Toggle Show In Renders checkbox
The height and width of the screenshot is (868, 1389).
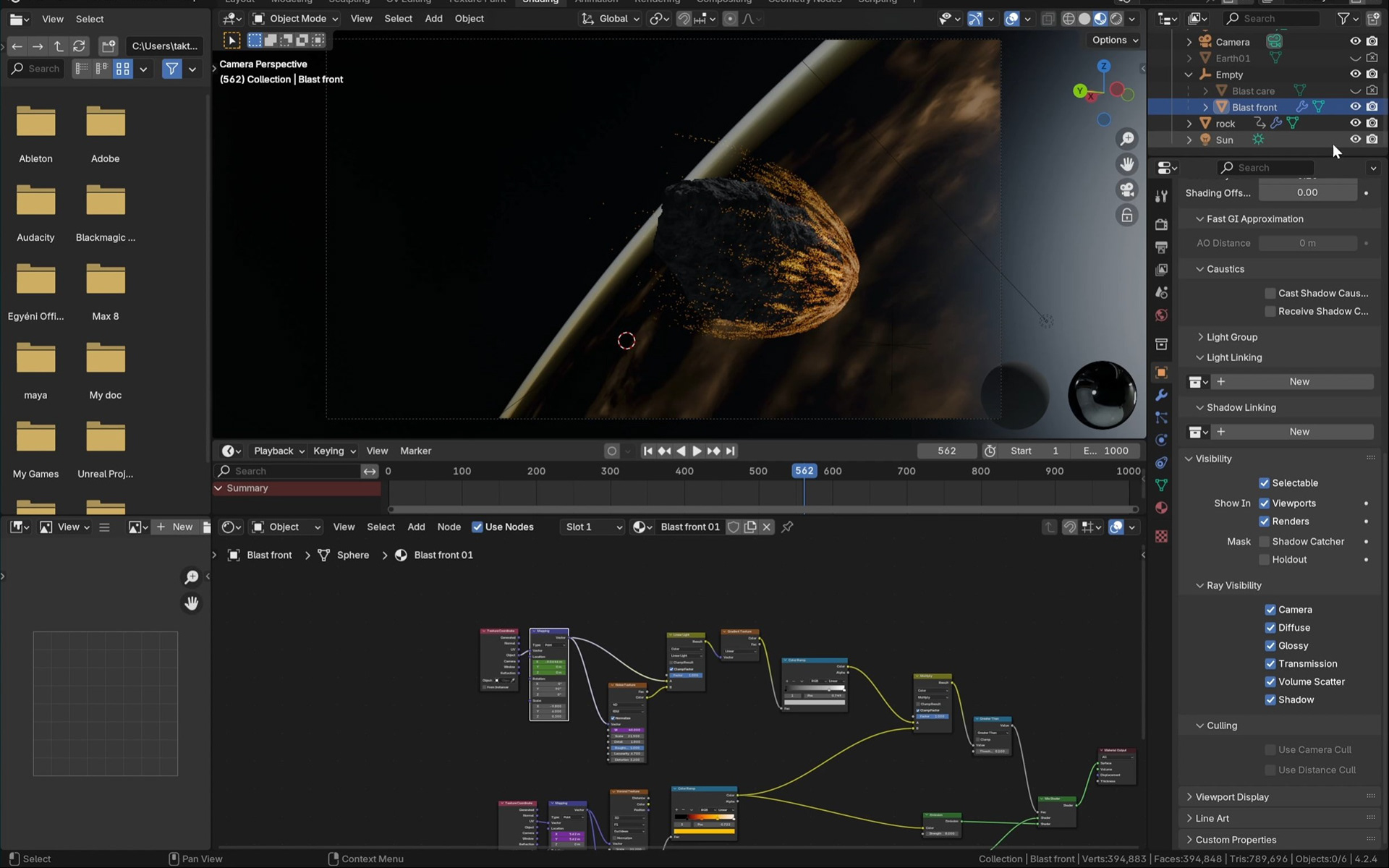coord(1264,522)
